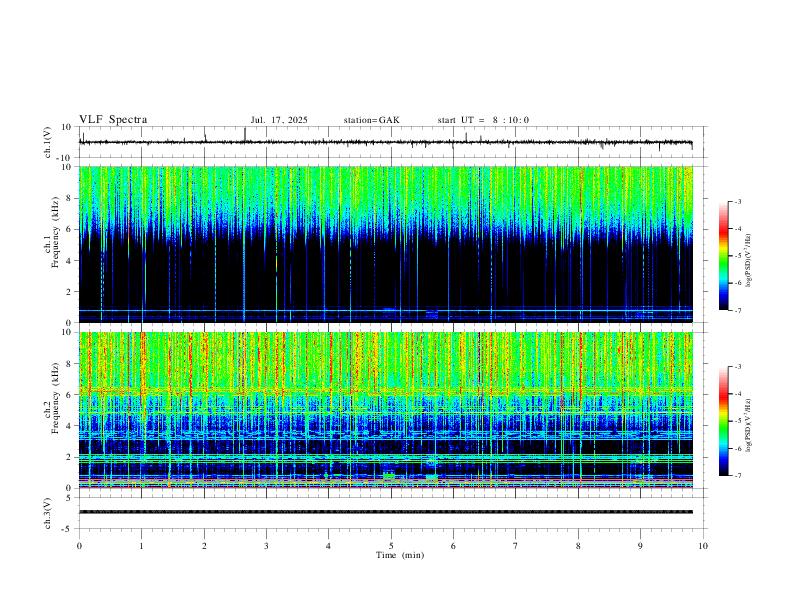This screenshot has height=612, width=792.
Task: Click the ch.1 spectrogram color scale bar
Action: [723, 256]
